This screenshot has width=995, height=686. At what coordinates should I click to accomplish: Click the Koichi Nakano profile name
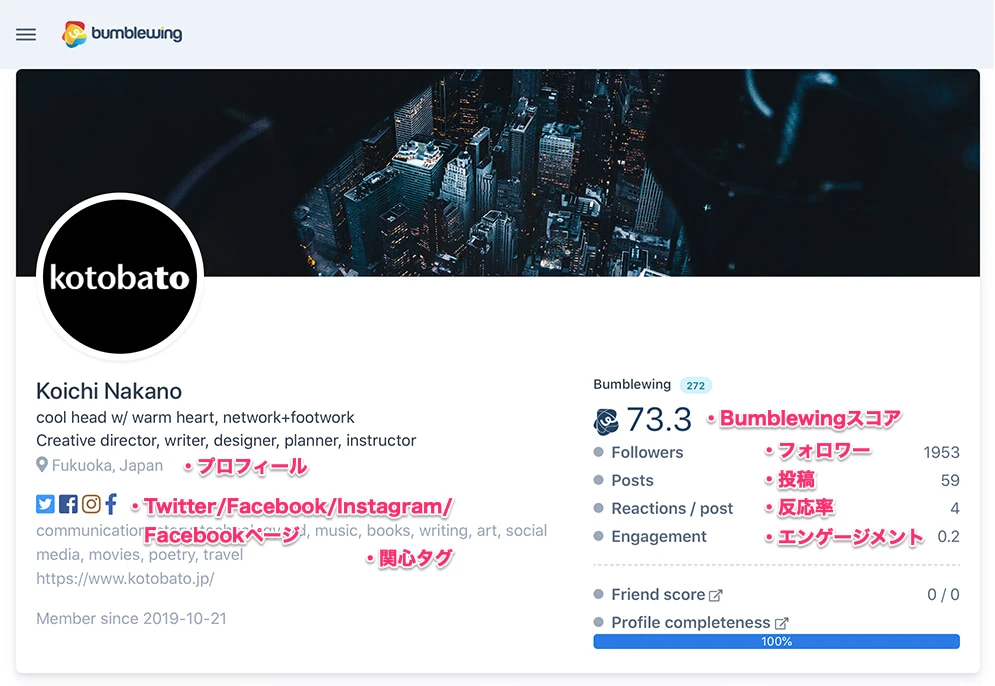pos(109,391)
